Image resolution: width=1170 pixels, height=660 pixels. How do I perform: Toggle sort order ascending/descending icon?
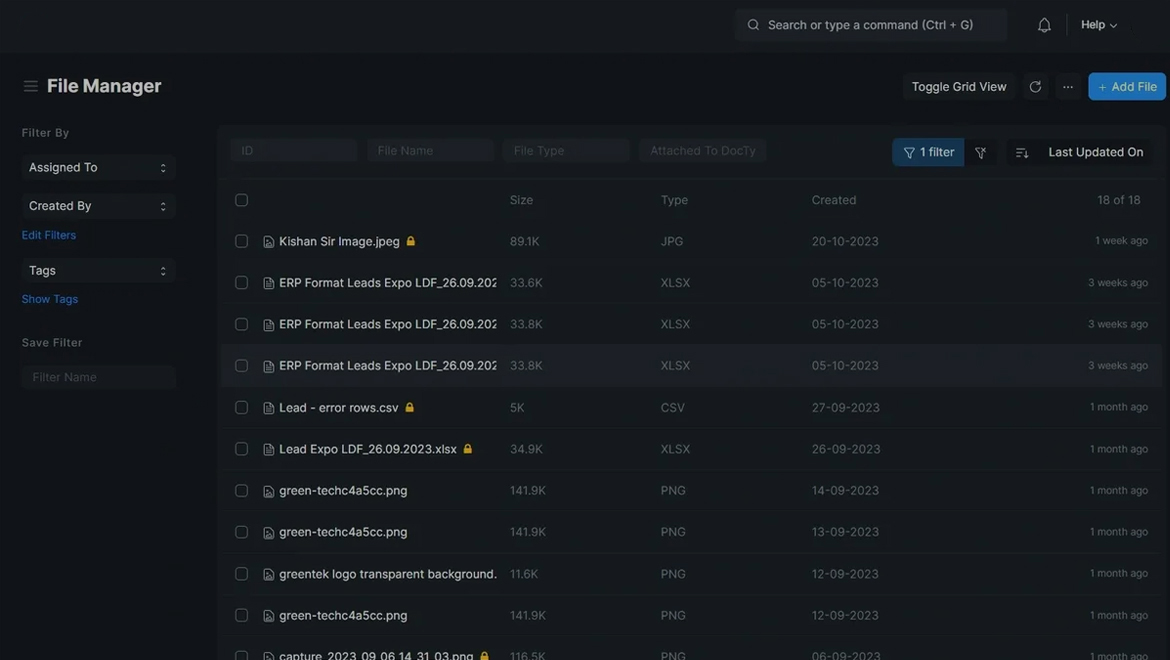click(1021, 153)
